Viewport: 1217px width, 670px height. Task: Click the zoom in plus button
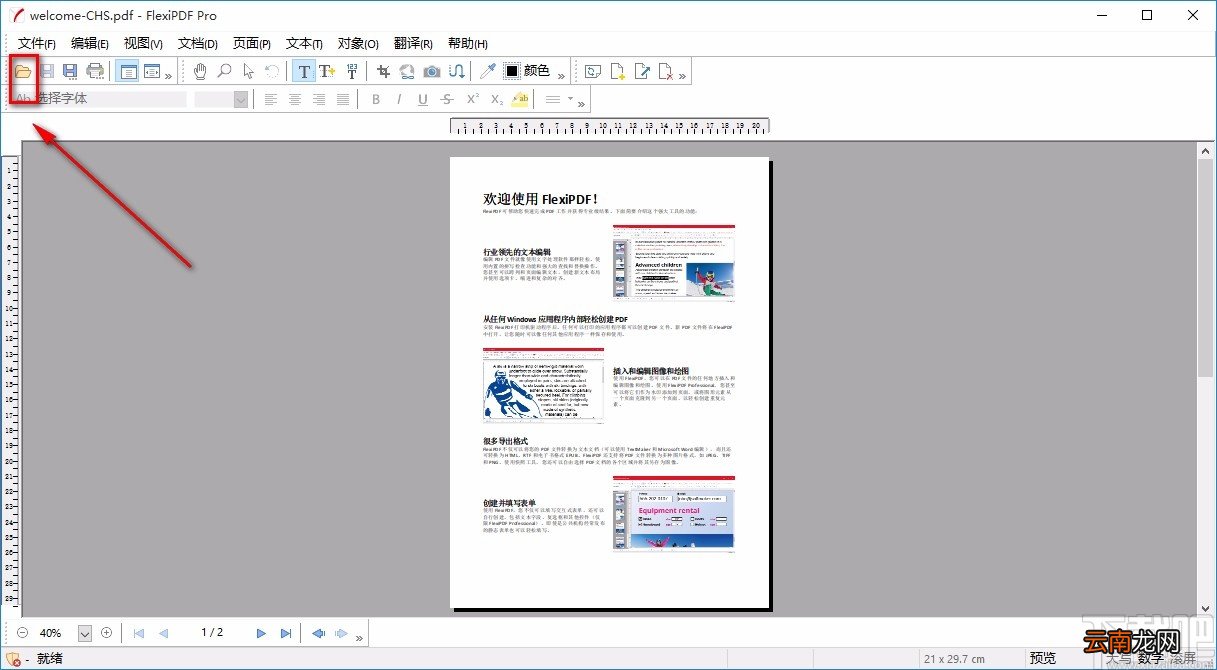(106, 633)
